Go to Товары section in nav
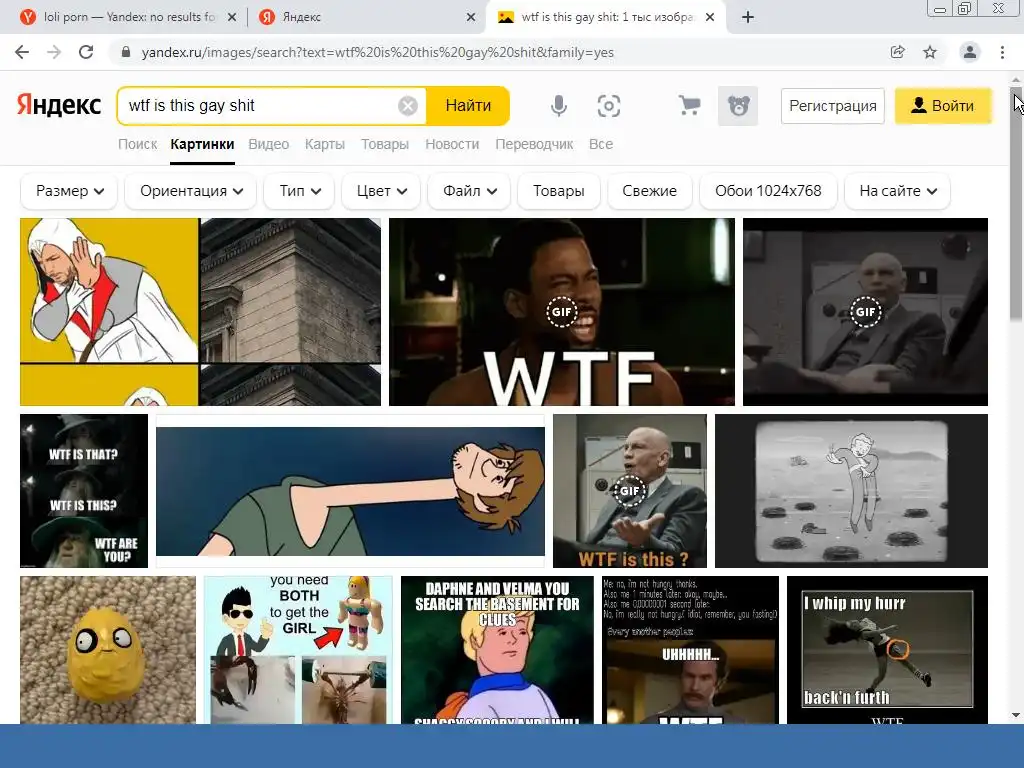The width and height of the screenshot is (1024, 768). (x=385, y=144)
